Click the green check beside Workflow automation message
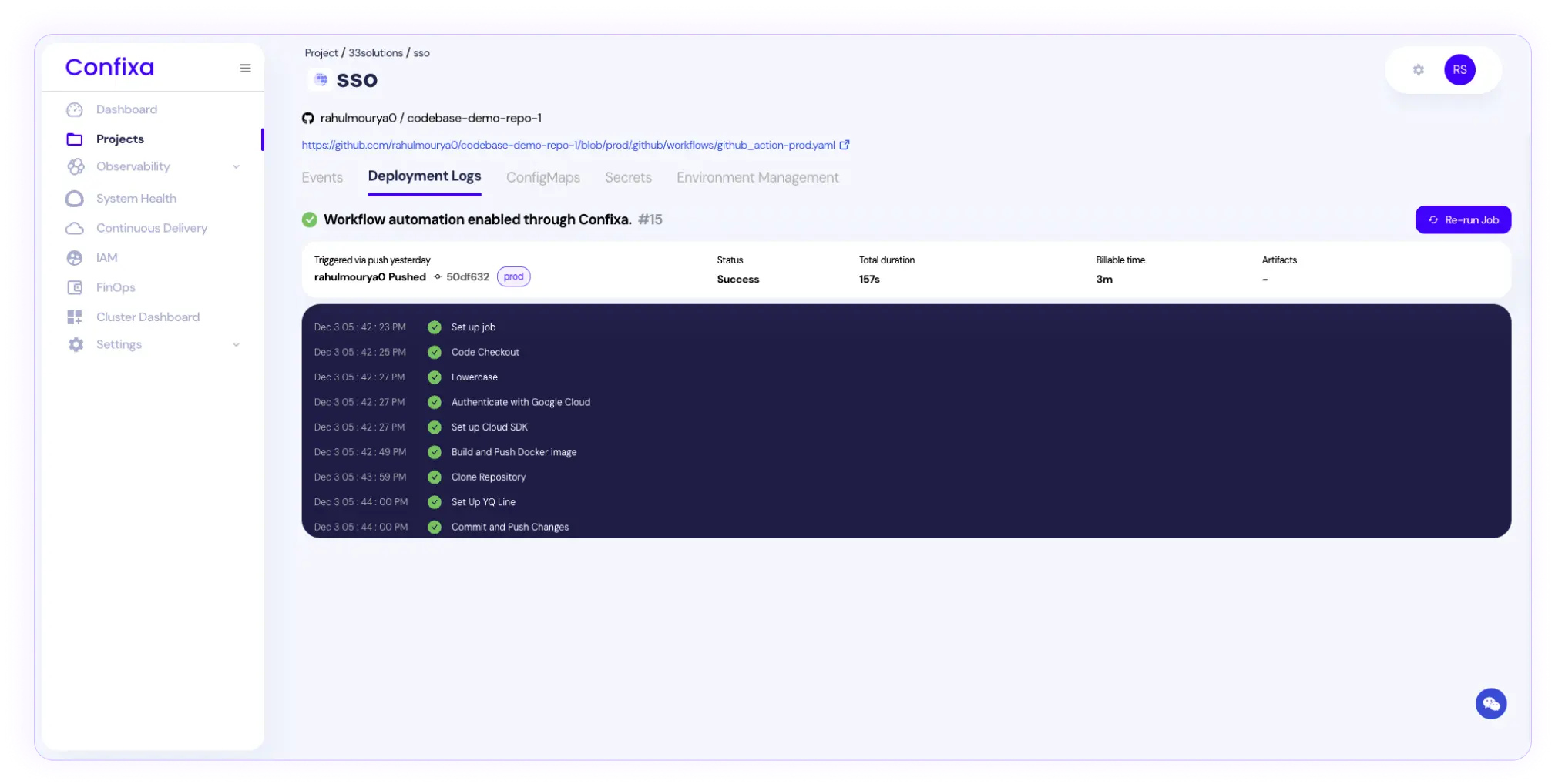The height and width of the screenshot is (784, 1555). [310, 219]
